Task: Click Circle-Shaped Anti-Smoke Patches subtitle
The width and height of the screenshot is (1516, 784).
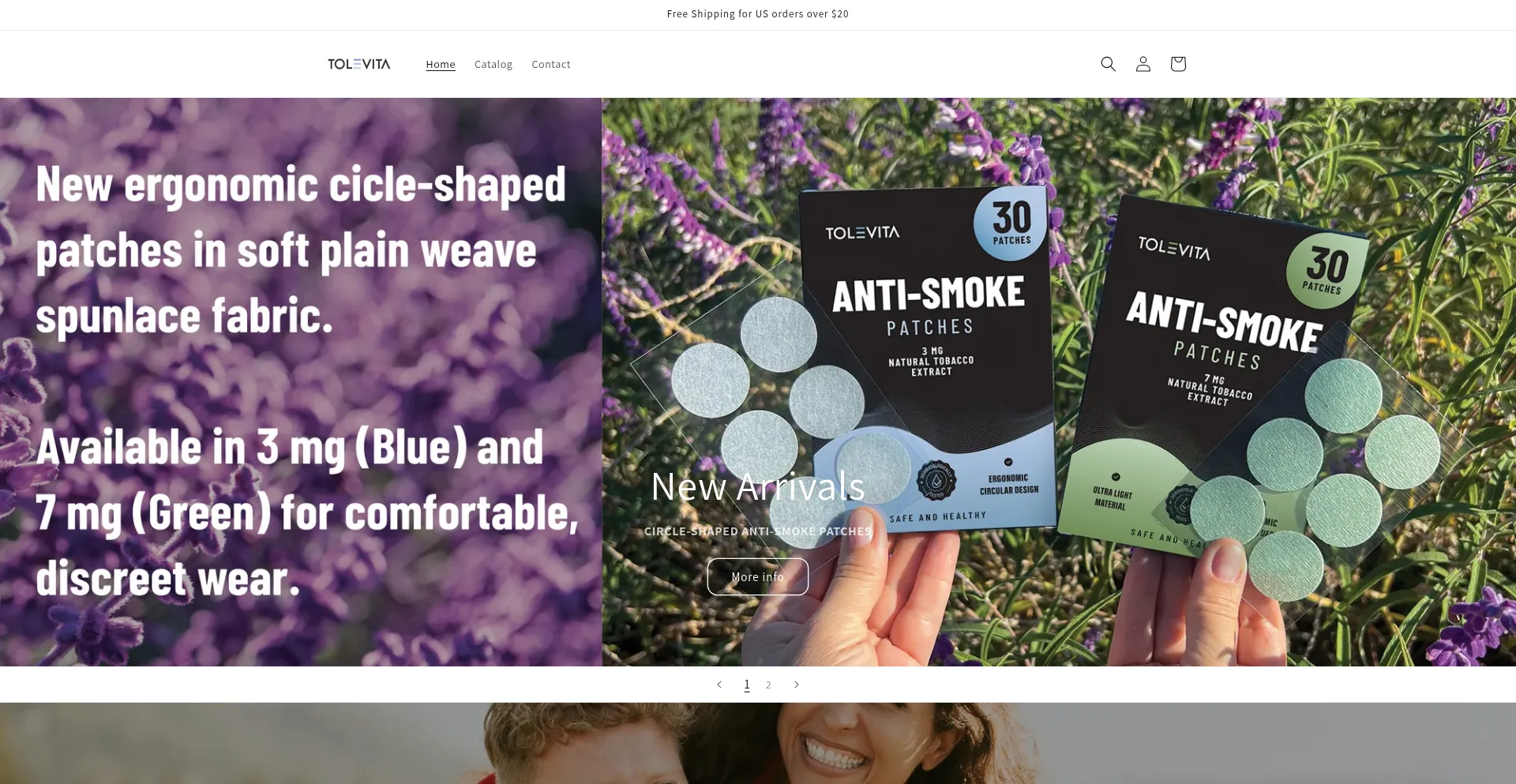Action: (x=758, y=531)
